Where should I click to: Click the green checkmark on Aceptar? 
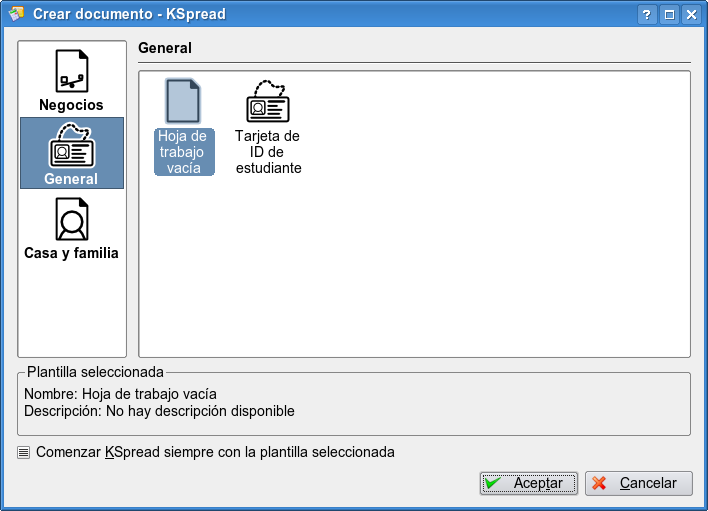pyautogui.click(x=493, y=483)
